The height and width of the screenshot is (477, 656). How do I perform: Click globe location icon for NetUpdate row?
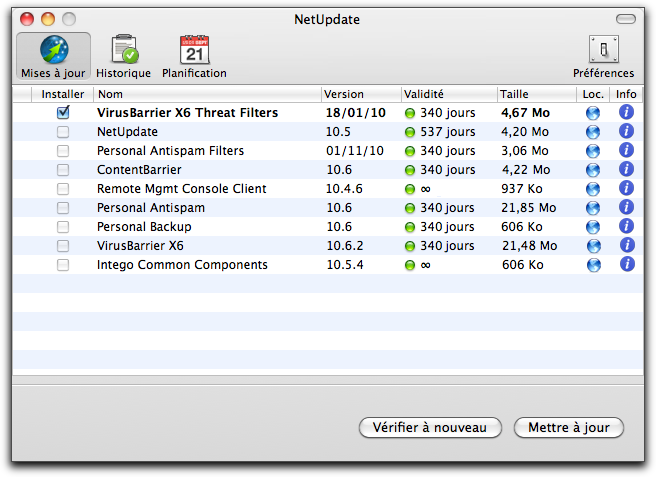tap(593, 132)
